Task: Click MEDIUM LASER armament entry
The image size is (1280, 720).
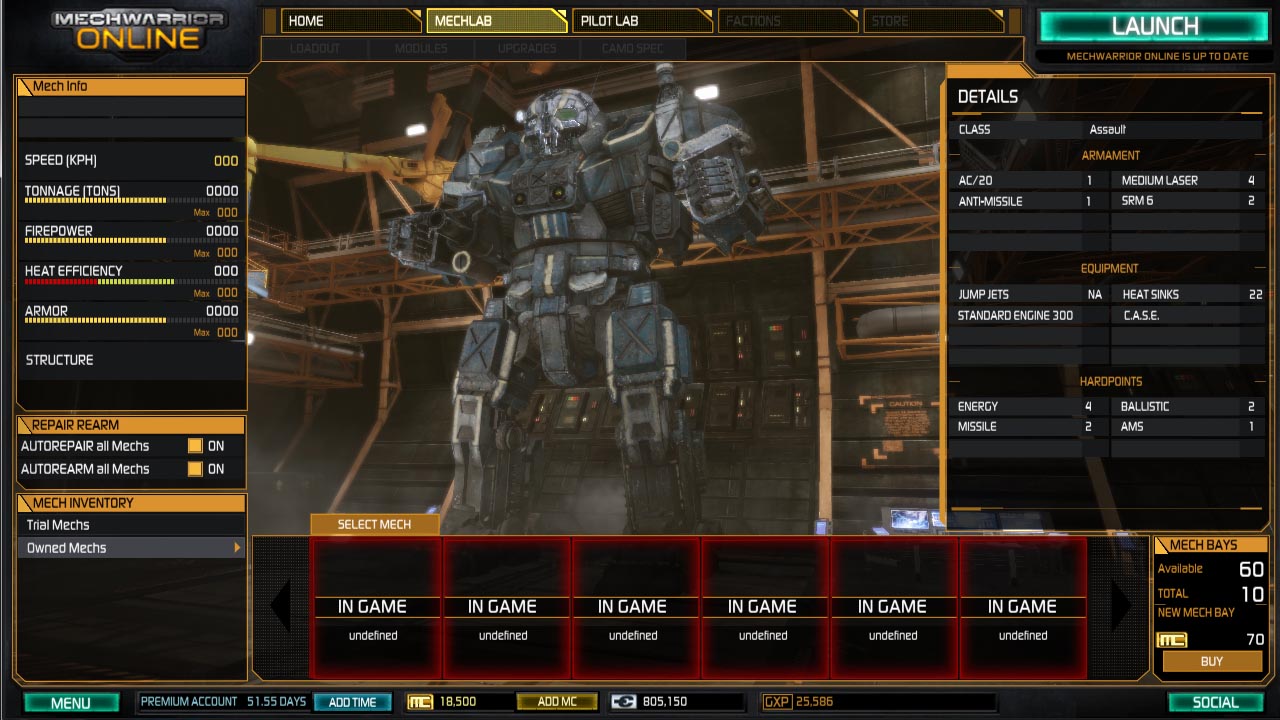Action: click(x=1189, y=181)
